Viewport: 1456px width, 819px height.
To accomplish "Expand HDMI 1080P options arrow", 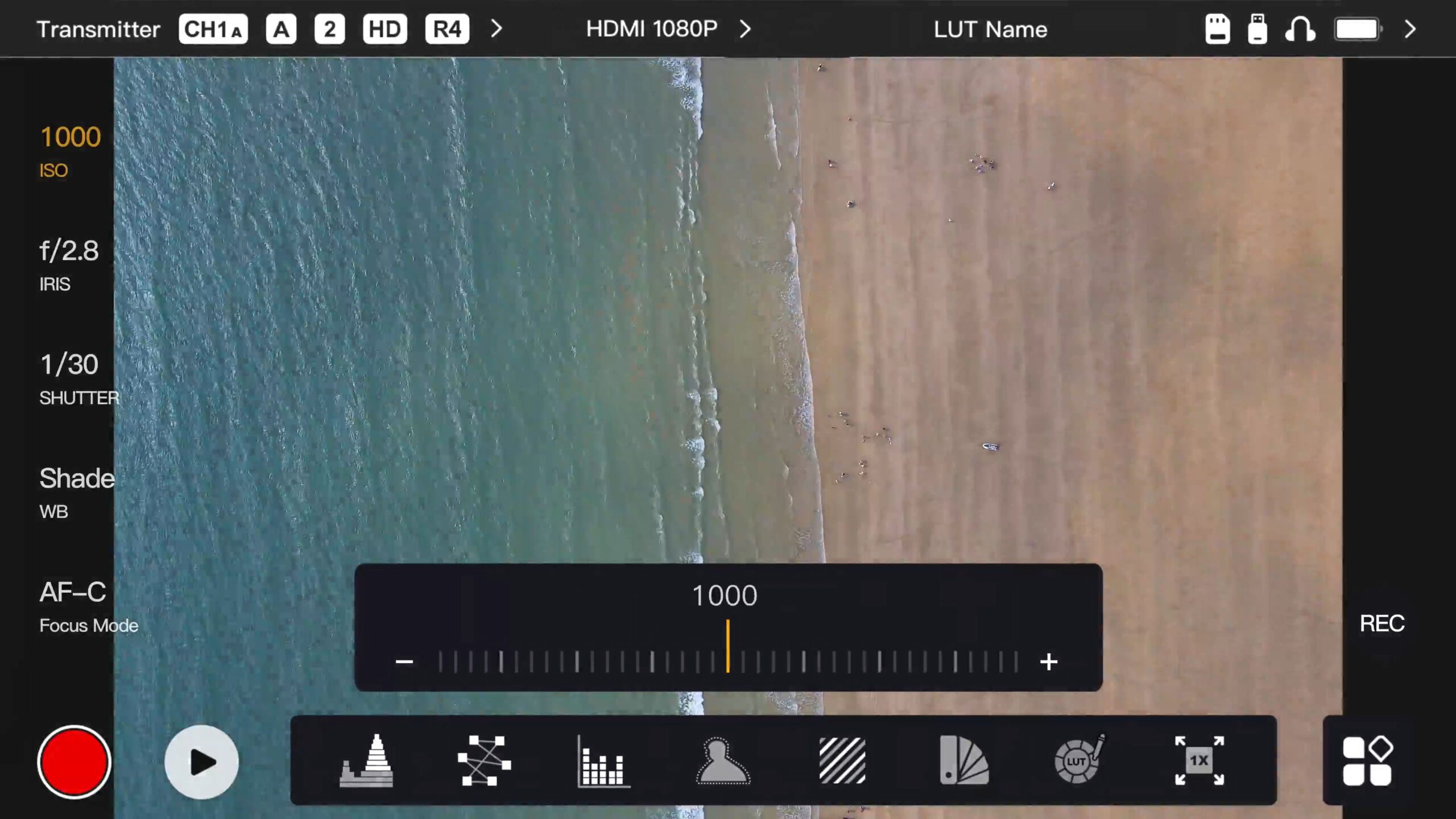I will (x=745, y=28).
